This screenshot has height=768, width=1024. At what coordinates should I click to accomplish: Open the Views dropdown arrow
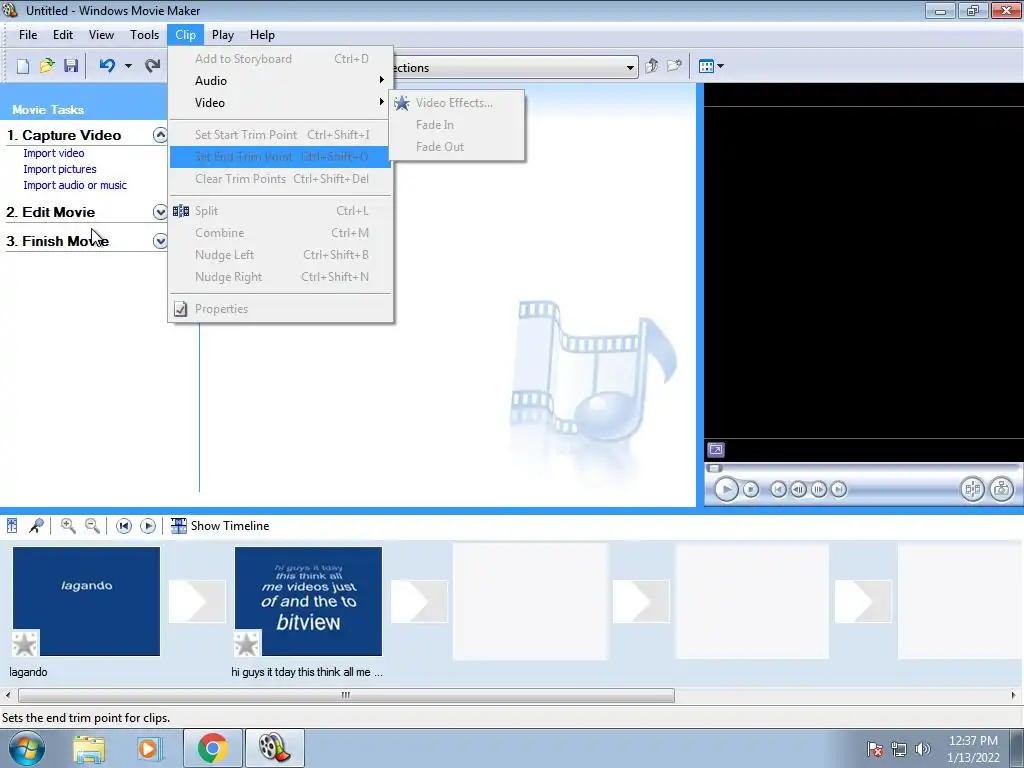pos(720,66)
